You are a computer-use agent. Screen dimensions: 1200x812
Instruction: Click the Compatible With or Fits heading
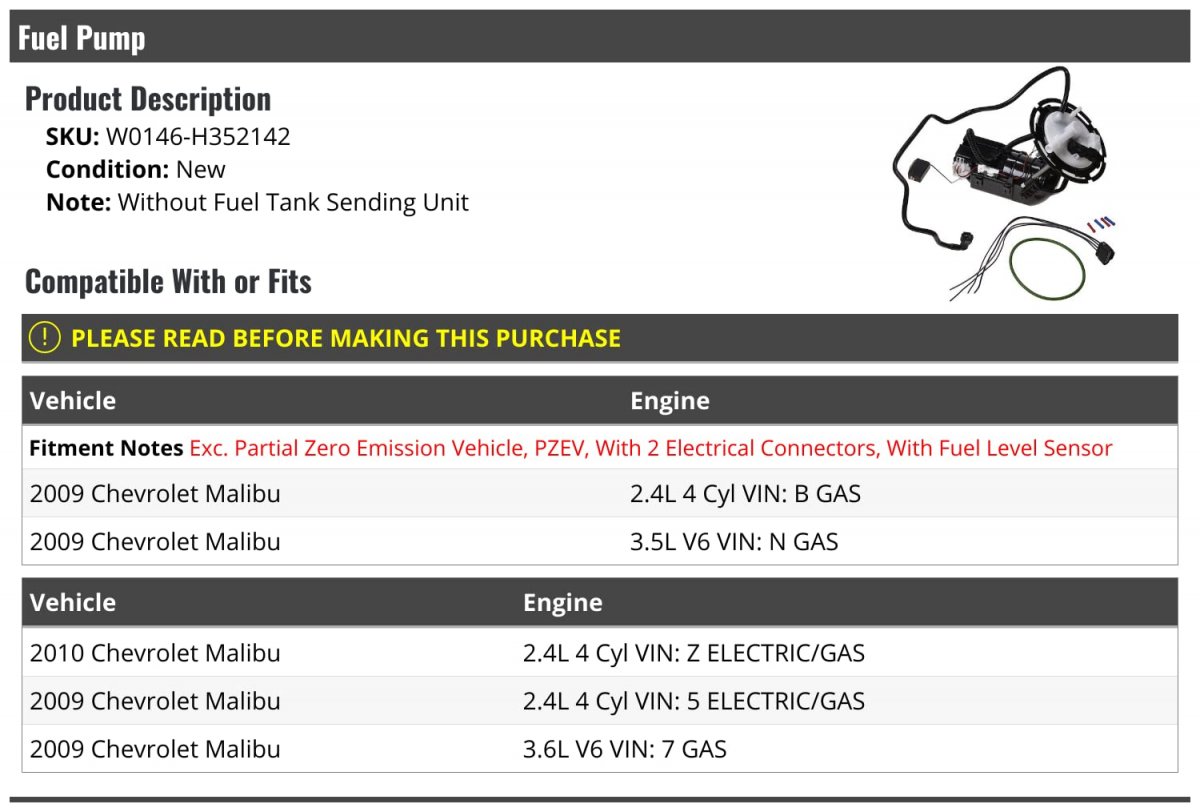(168, 281)
